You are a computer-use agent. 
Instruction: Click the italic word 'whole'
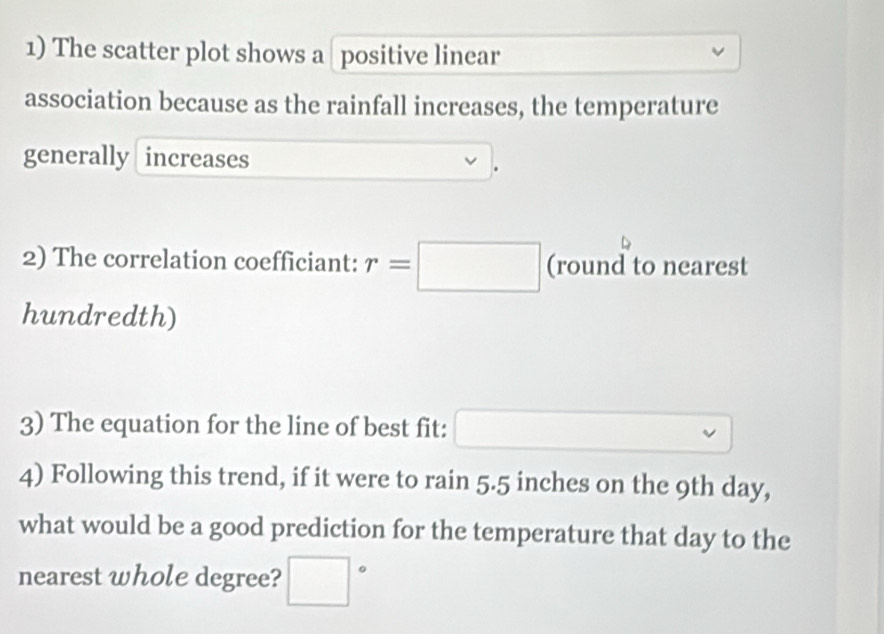149,576
